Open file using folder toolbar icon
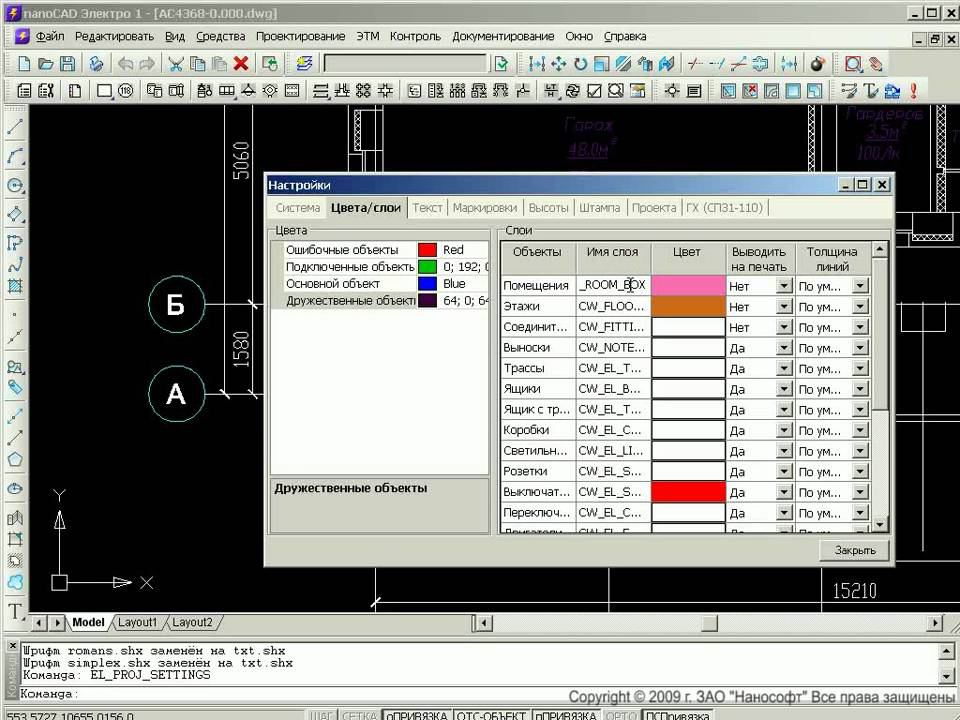This screenshot has height=720, width=960. (x=45, y=64)
